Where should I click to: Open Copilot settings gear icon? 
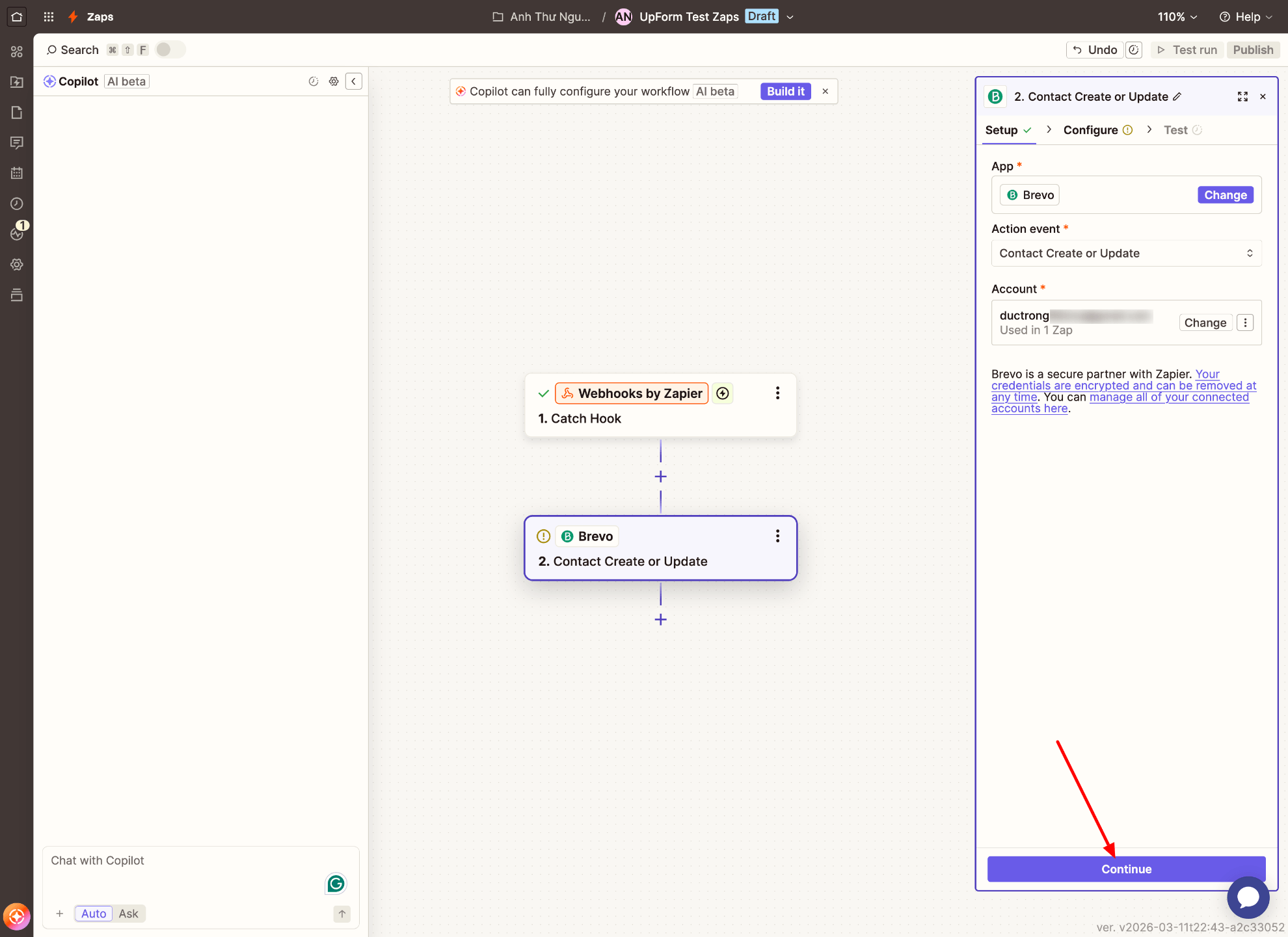click(334, 81)
